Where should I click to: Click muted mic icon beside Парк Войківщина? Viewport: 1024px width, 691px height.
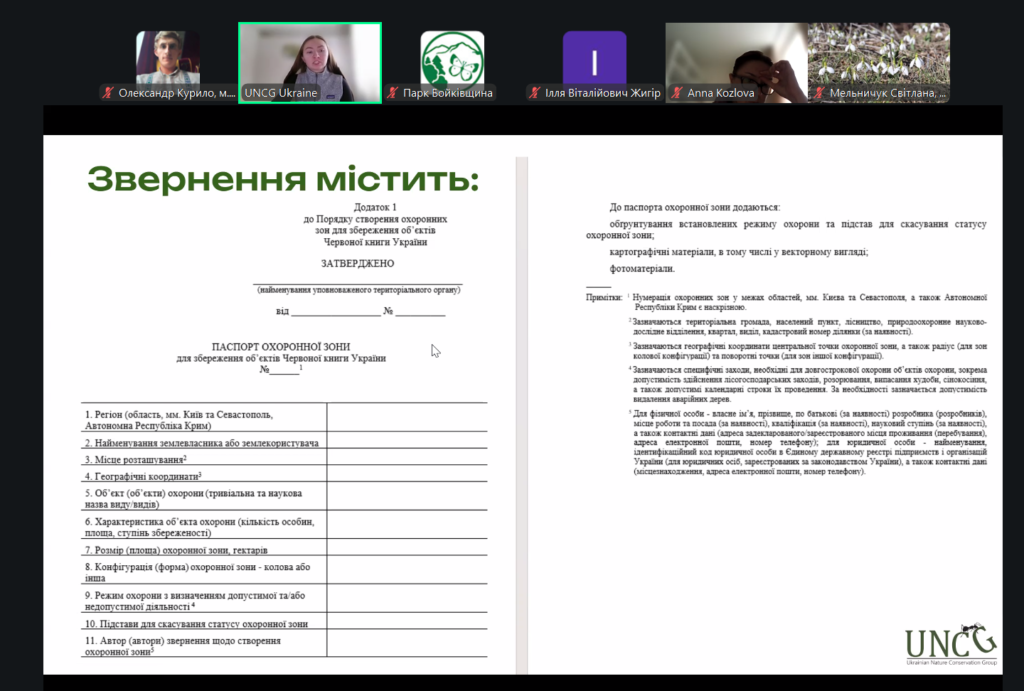[392, 93]
